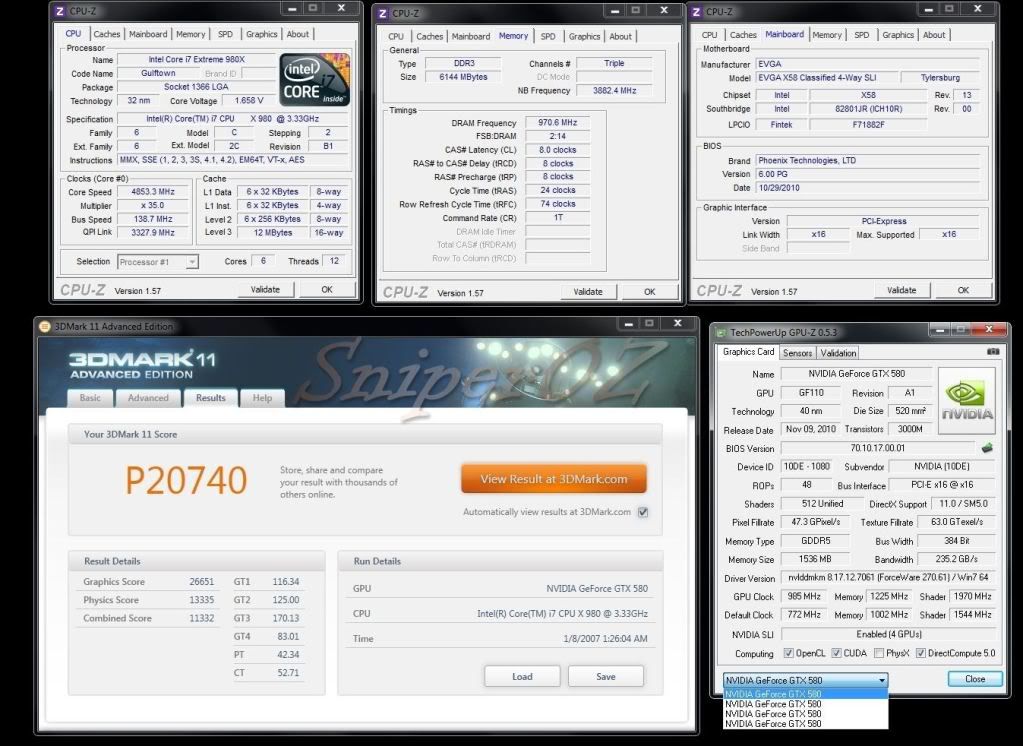Click the Intel Core i7 logo badge
Viewport: 1023px width, 746px height.
click(314, 80)
